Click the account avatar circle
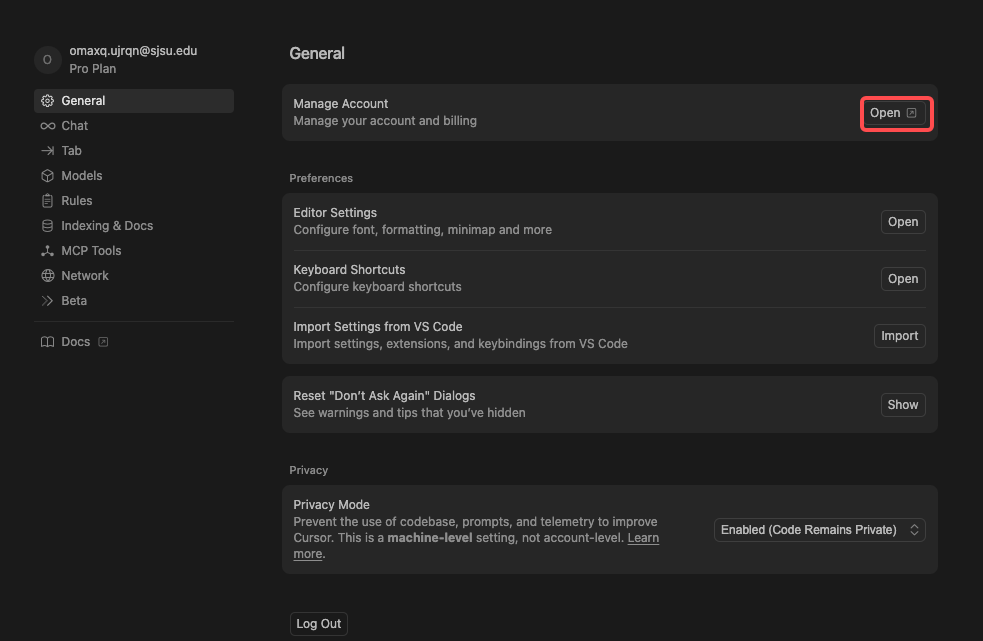Image resolution: width=983 pixels, height=641 pixels. tap(47, 60)
